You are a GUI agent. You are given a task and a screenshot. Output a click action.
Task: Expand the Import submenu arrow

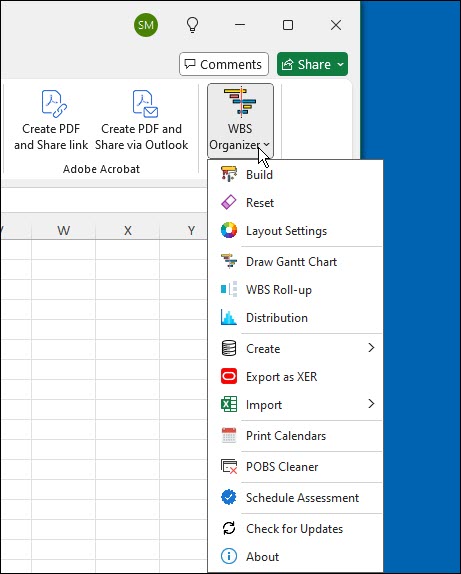[x=371, y=404]
